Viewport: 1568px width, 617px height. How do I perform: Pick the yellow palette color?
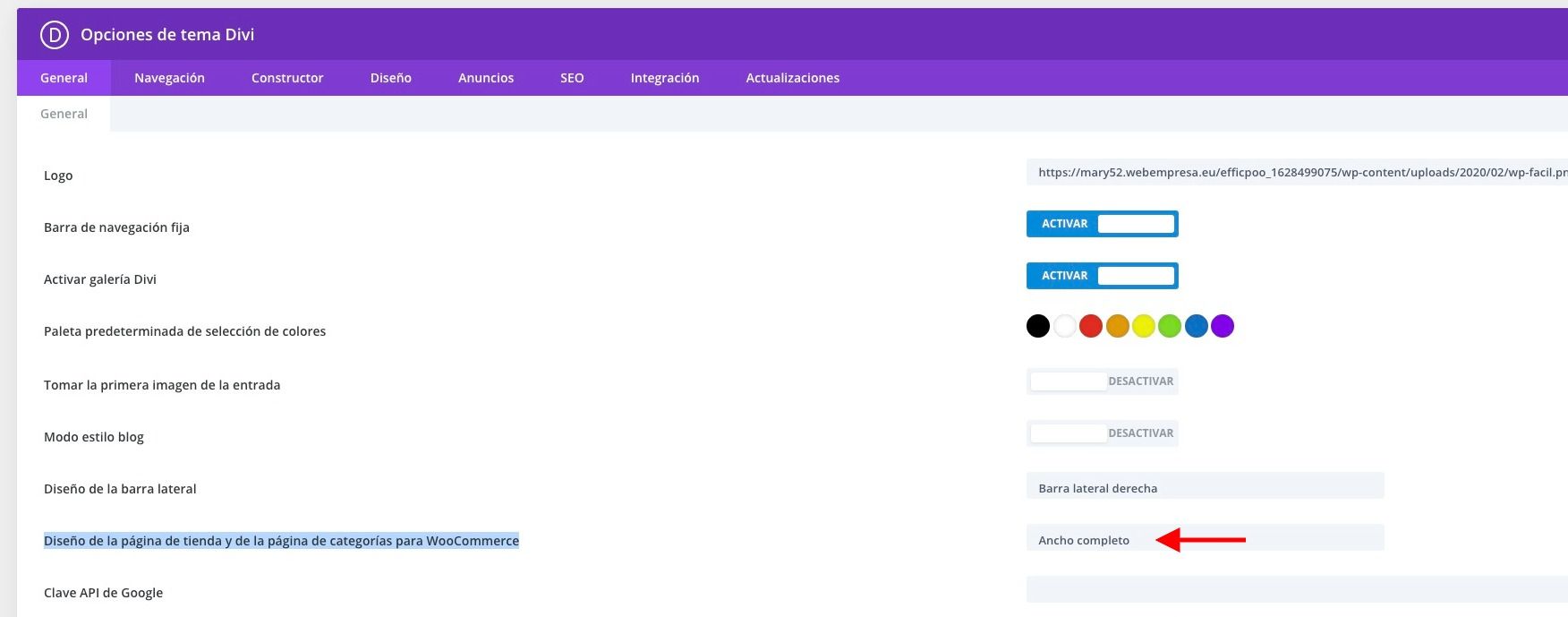[1144, 326]
